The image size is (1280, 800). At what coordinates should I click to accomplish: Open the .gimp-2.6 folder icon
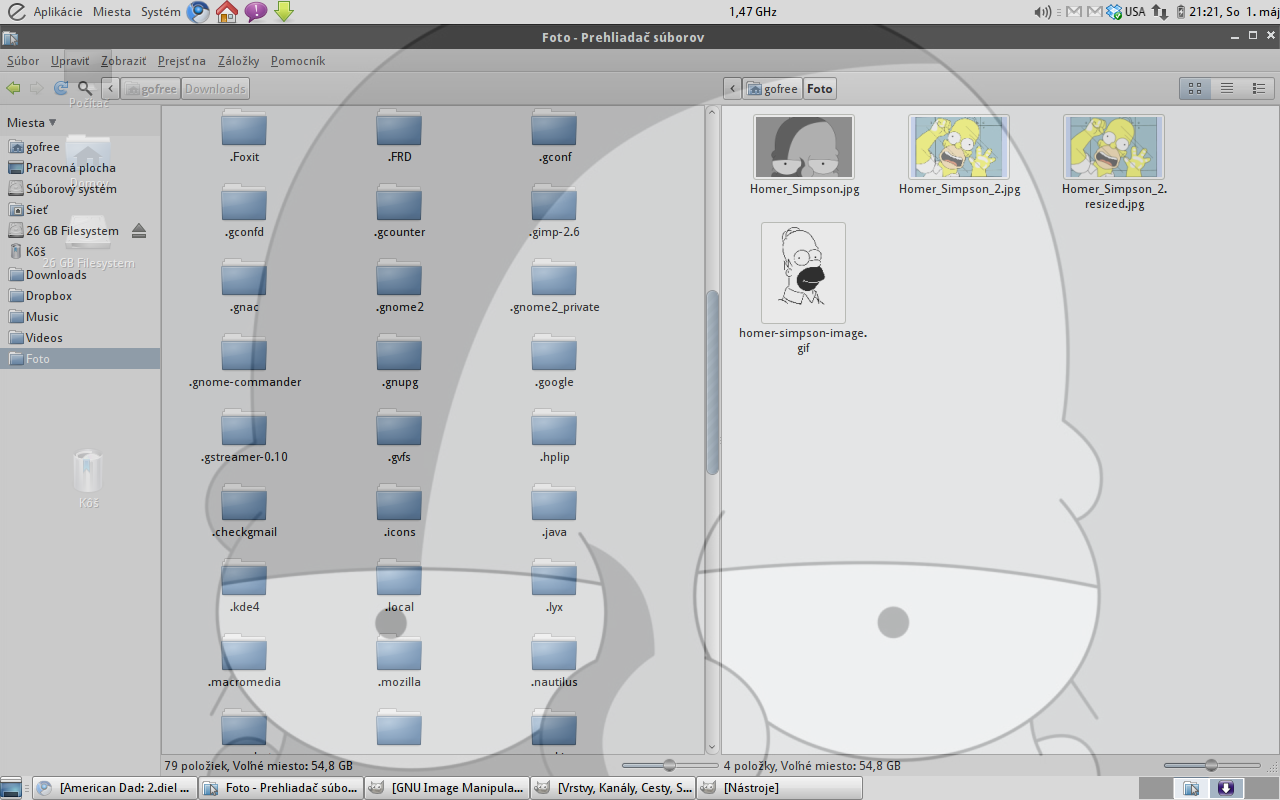tap(554, 203)
